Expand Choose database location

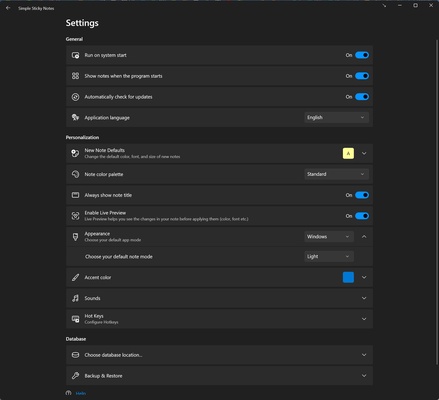tap(364, 355)
